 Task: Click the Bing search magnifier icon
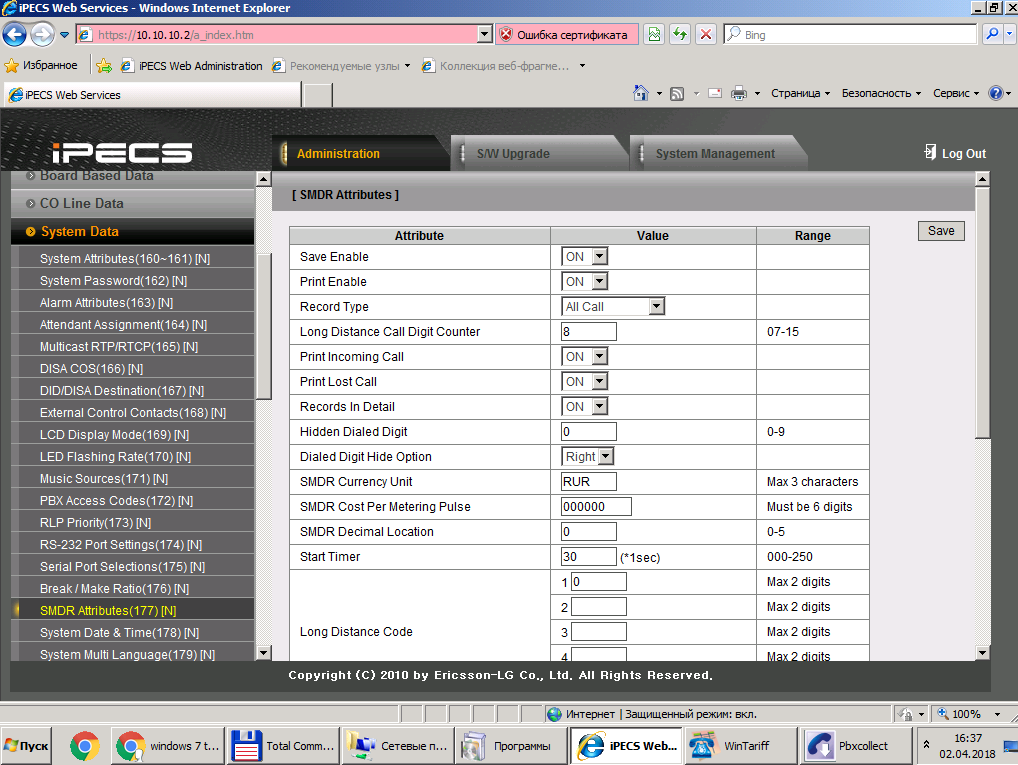tap(991, 35)
